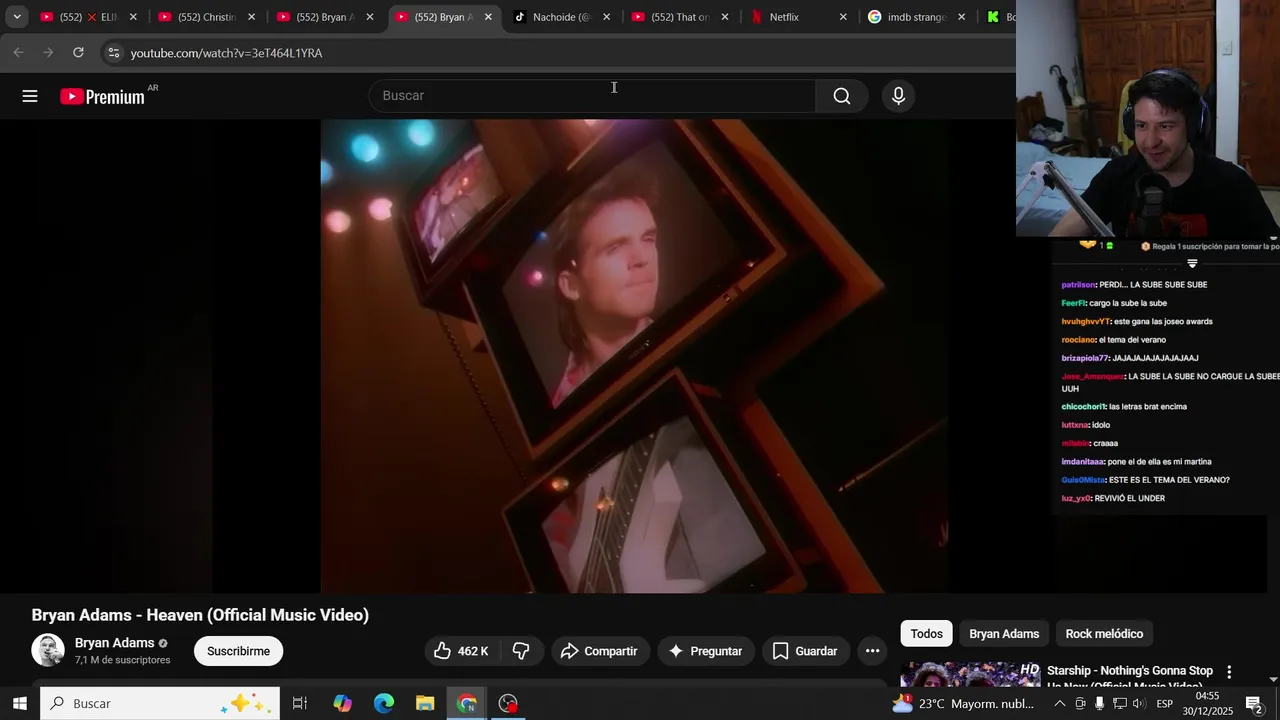The image size is (1280, 720).
Task: Close the Netflix tab
Action: tap(843, 17)
